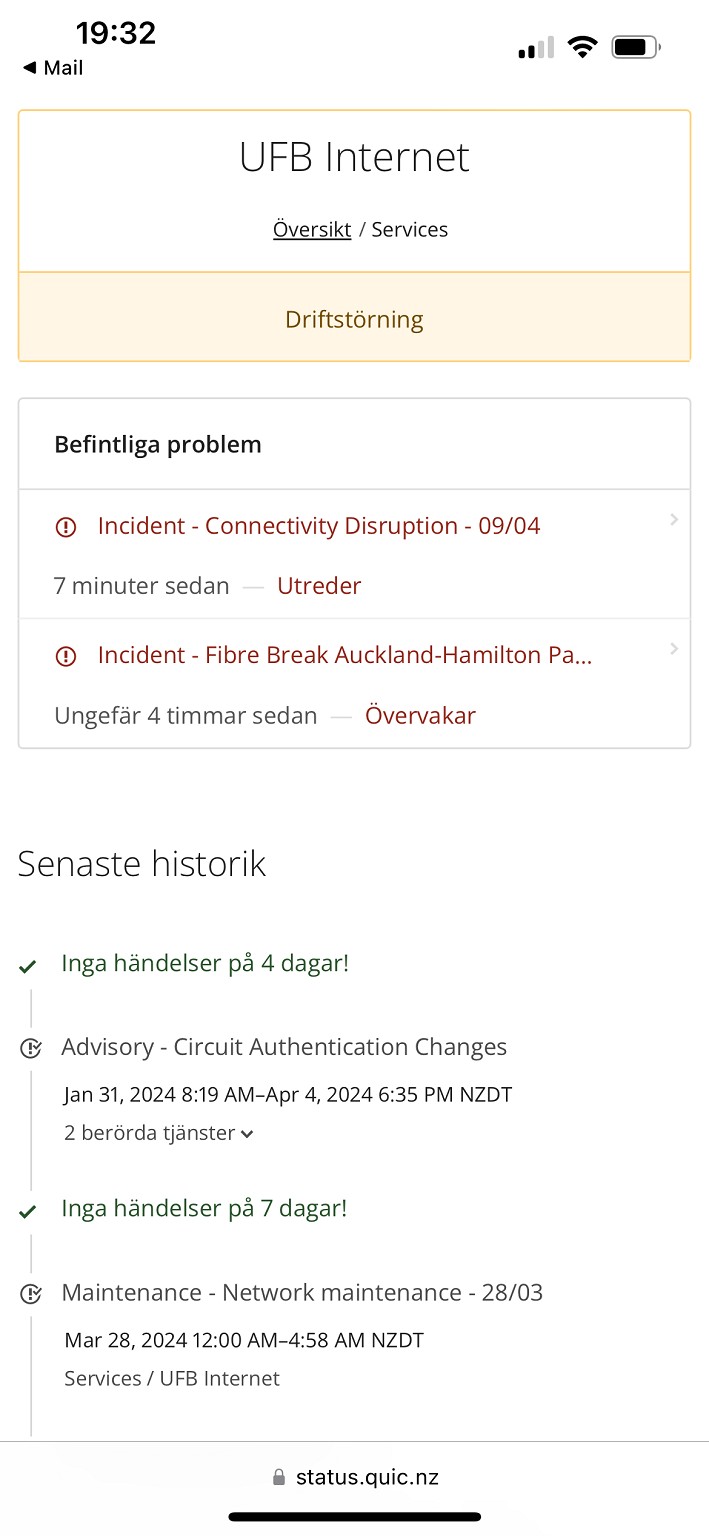Open chevron for Fibre Break incident

pos(674,649)
